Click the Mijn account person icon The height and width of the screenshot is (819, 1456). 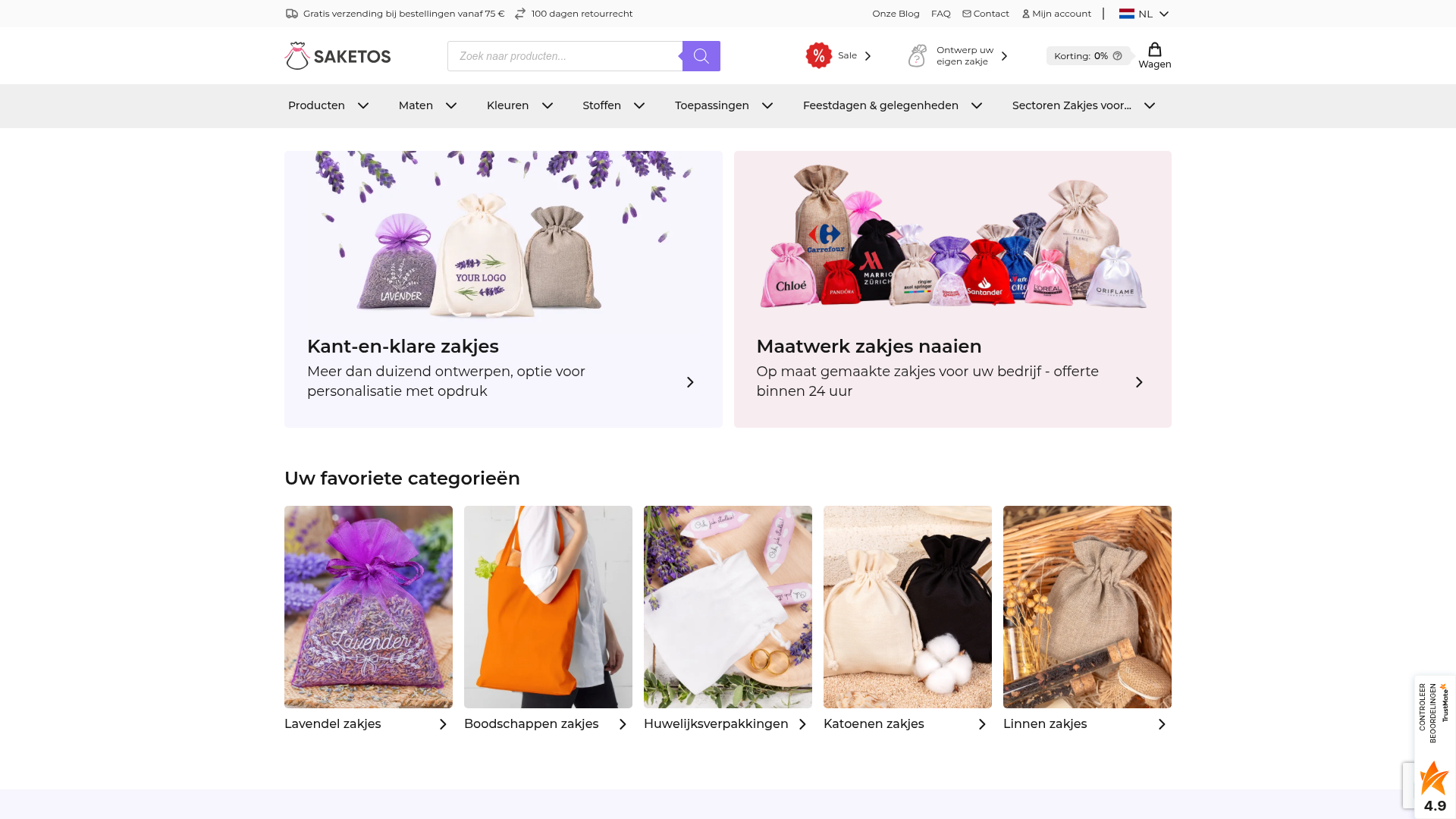coord(1026,14)
